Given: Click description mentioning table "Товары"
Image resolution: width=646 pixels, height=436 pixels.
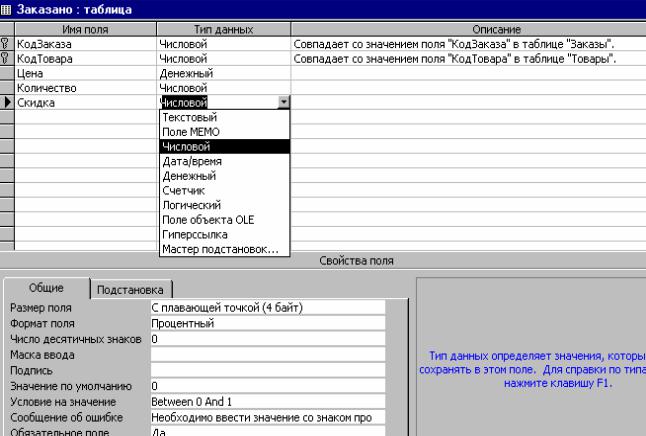Looking at the screenshot, I should [x=469, y=59].
